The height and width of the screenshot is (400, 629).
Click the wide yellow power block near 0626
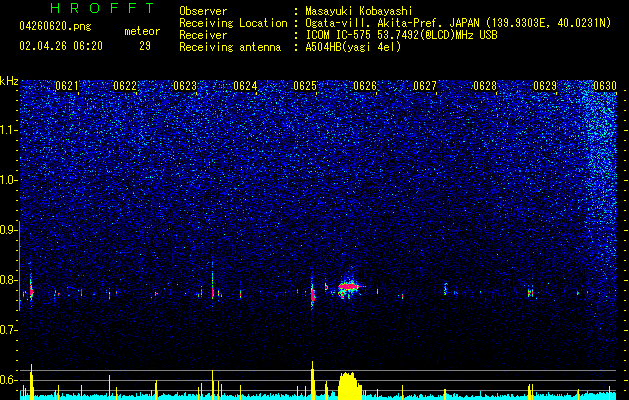[349, 385]
